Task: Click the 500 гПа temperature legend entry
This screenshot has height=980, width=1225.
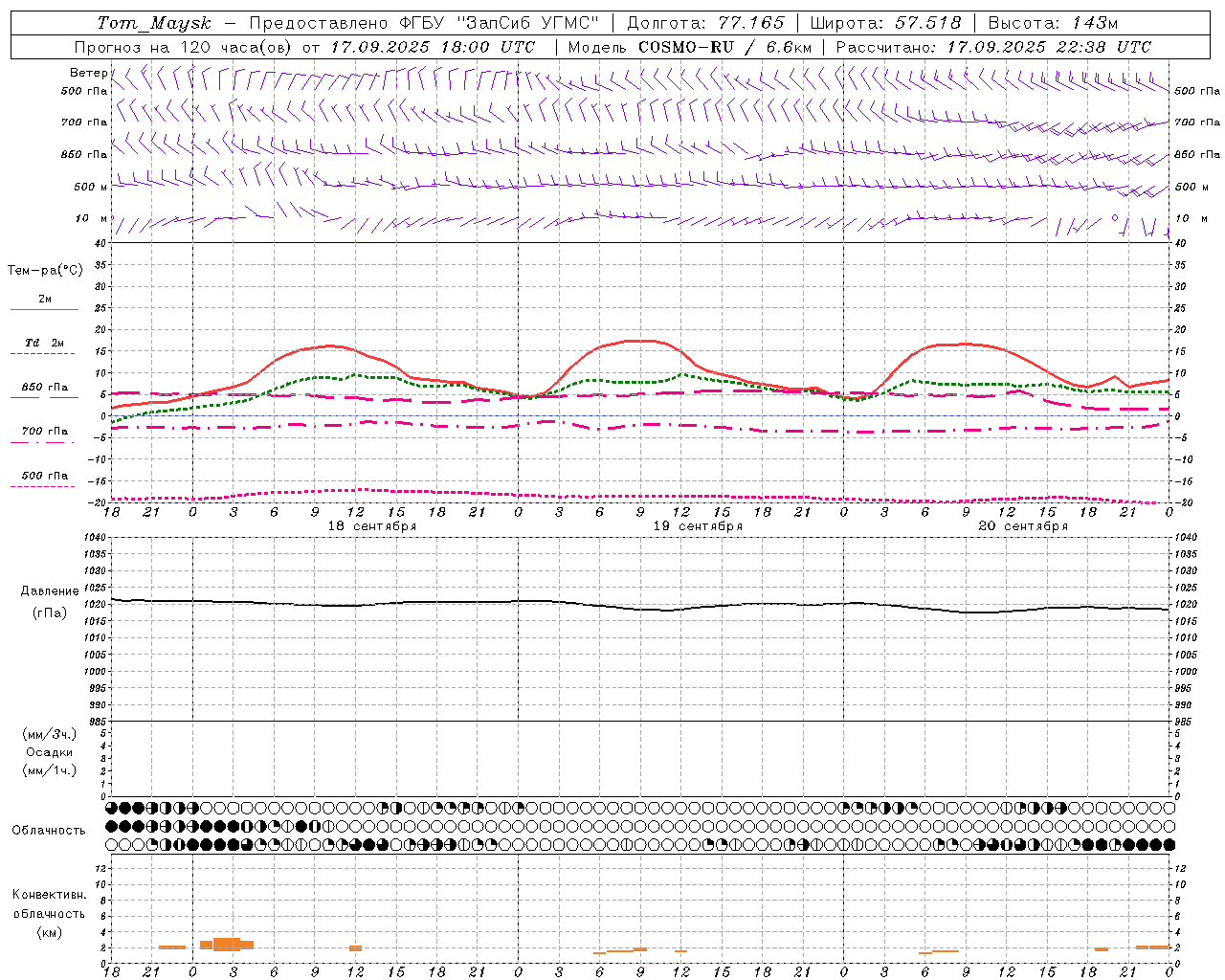Action: coord(44,476)
